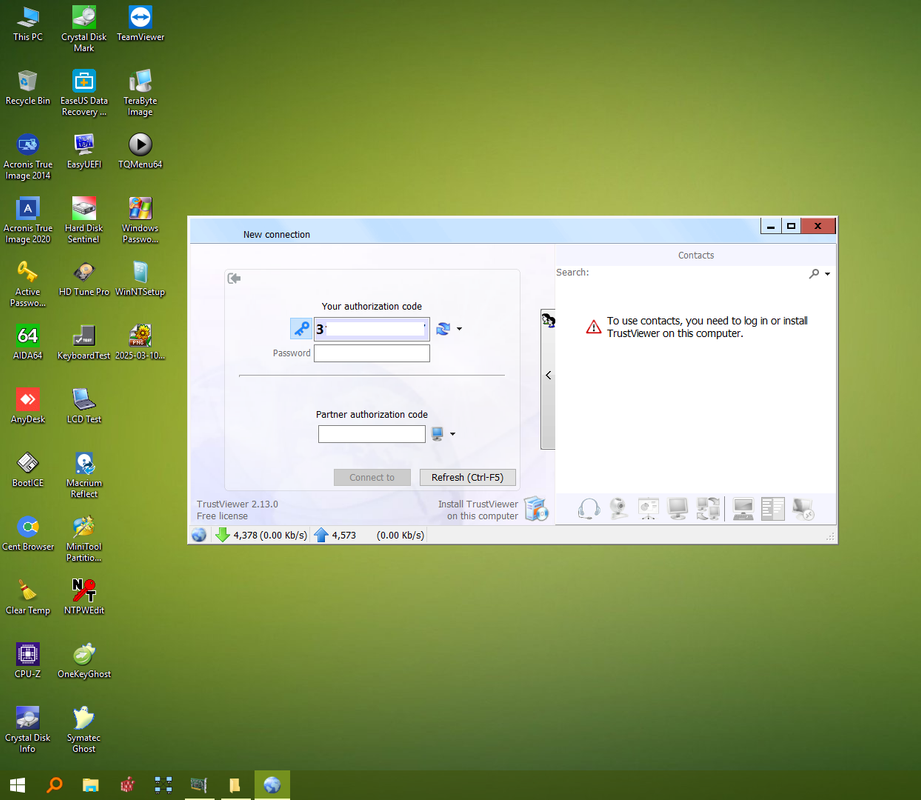Open the search options dropdown arrow

coord(828,274)
